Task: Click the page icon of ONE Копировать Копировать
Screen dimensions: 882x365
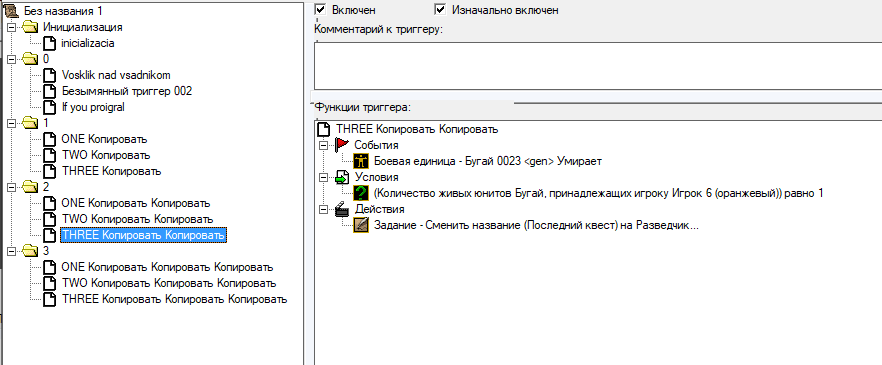Action: 50,203
